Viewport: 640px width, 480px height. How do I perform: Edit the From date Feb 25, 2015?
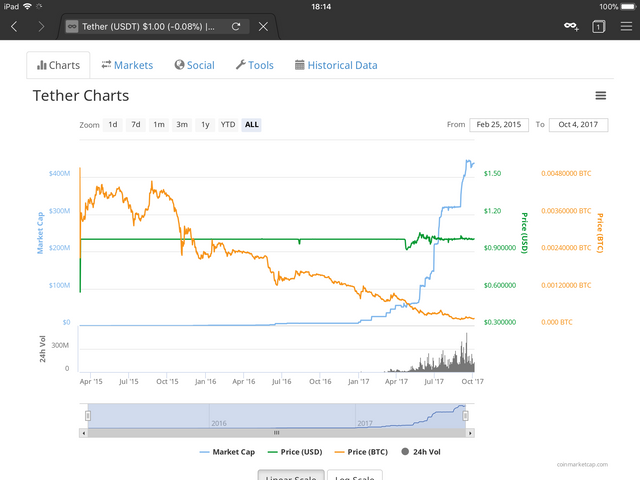coord(499,124)
